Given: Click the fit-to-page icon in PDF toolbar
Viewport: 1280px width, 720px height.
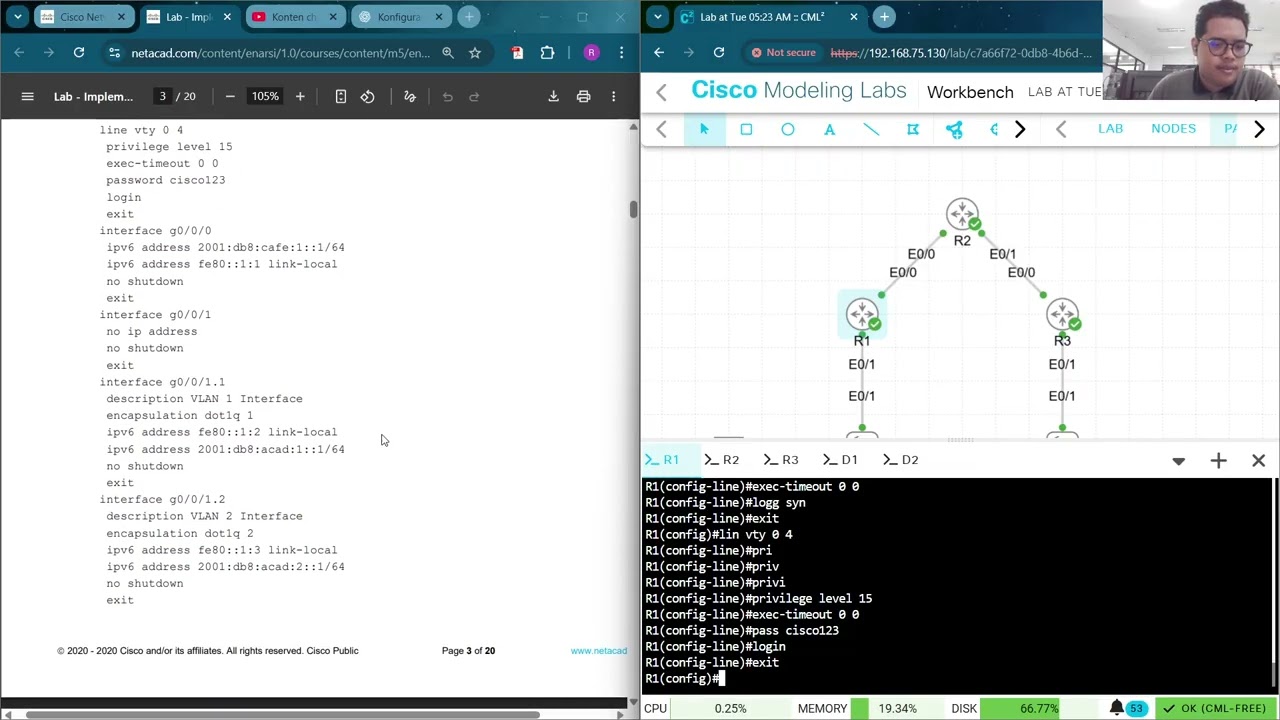Looking at the screenshot, I should point(341,97).
